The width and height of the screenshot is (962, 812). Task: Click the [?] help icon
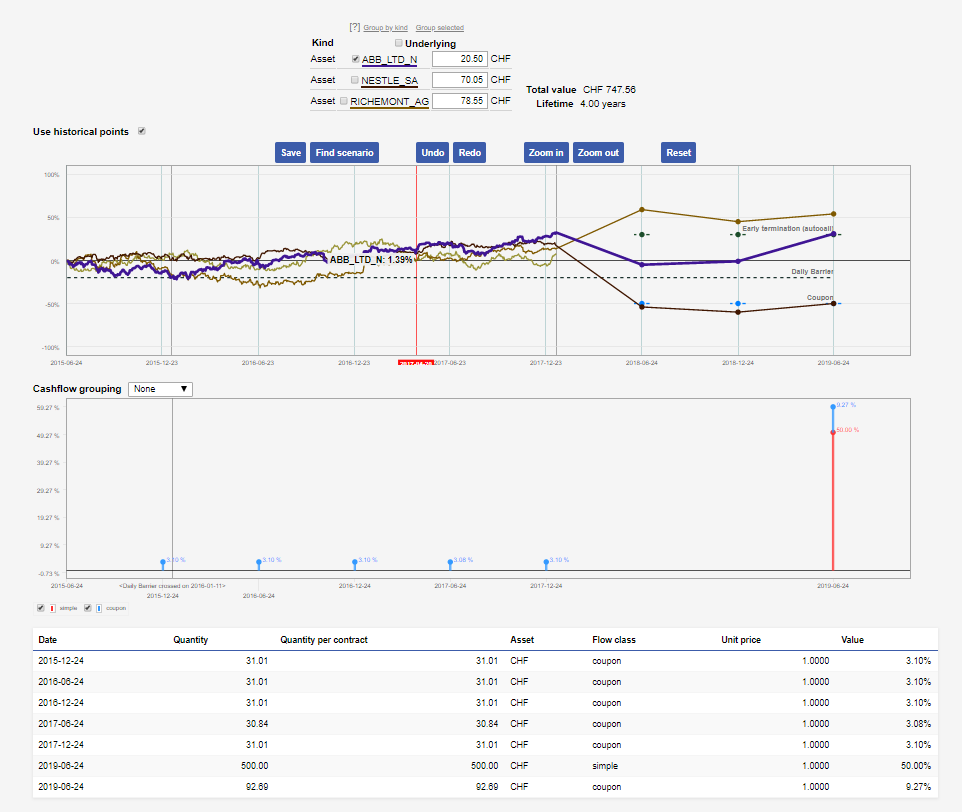(354, 27)
